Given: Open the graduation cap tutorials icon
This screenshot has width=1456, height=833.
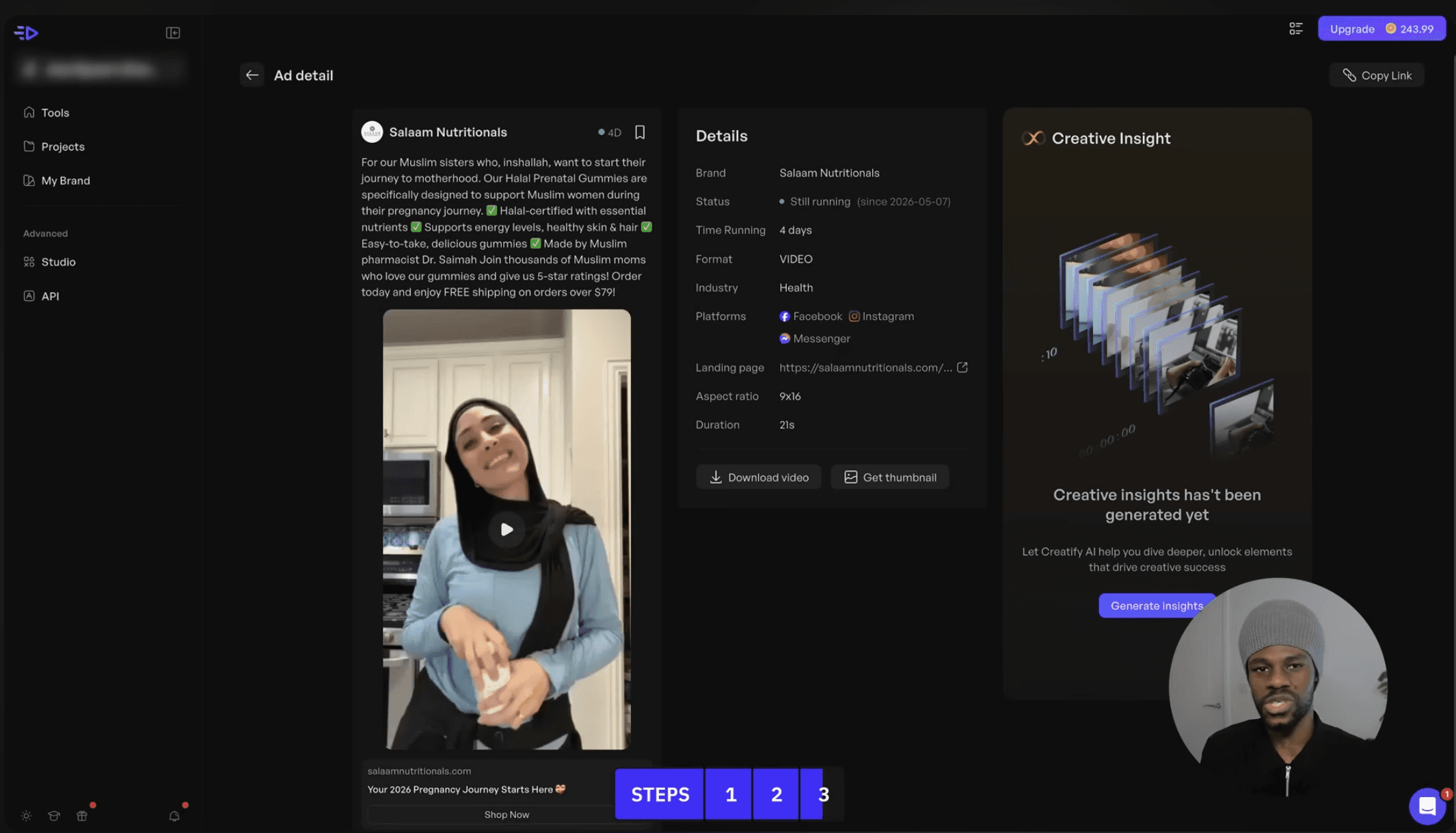Looking at the screenshot, I should 54,816.
